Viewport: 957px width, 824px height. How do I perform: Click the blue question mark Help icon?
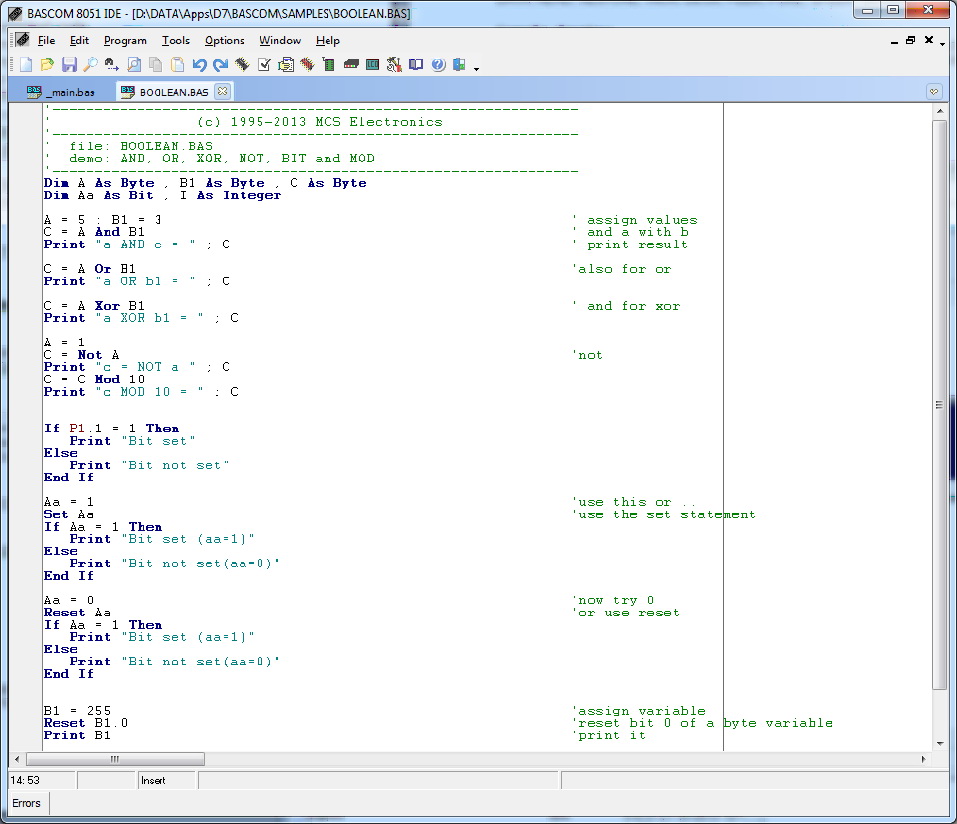tap(438, 65)
